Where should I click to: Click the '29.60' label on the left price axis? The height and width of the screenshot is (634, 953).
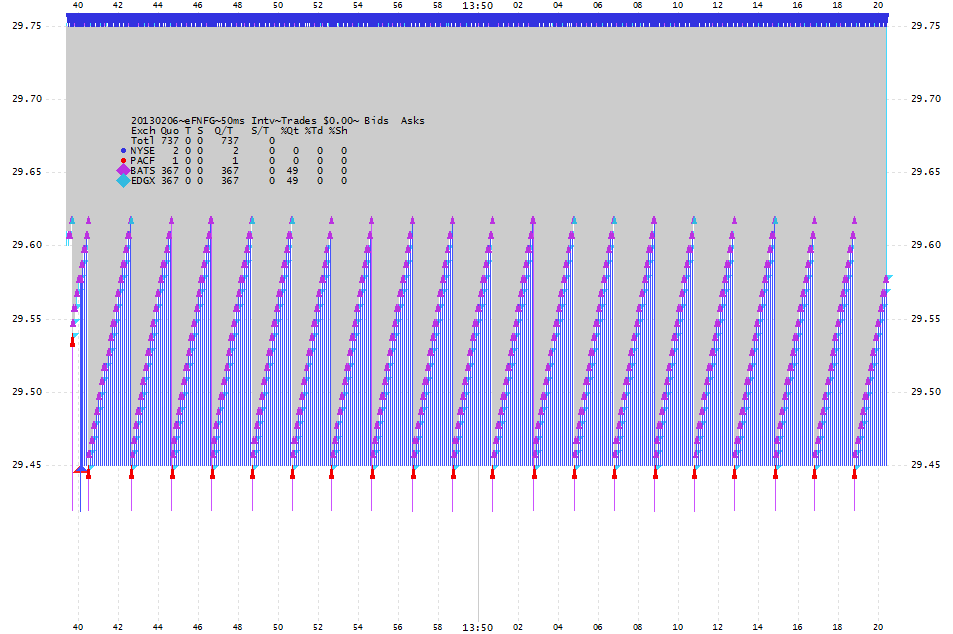click(27, 245)
